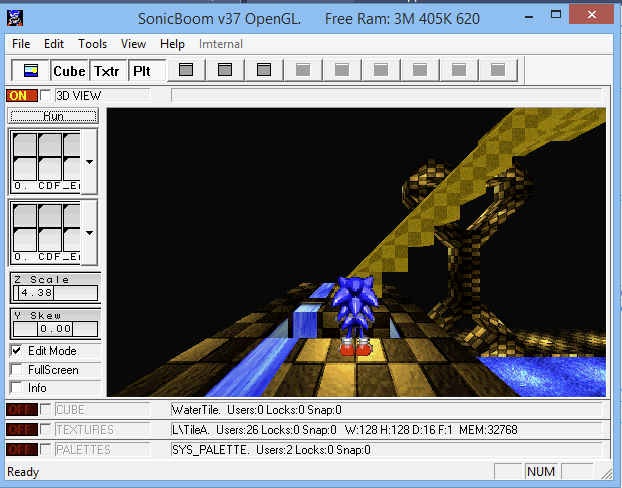The image size is (622, 488).
Task: Click the first greyed-out window toolbar icon
Action: point(303,70)
